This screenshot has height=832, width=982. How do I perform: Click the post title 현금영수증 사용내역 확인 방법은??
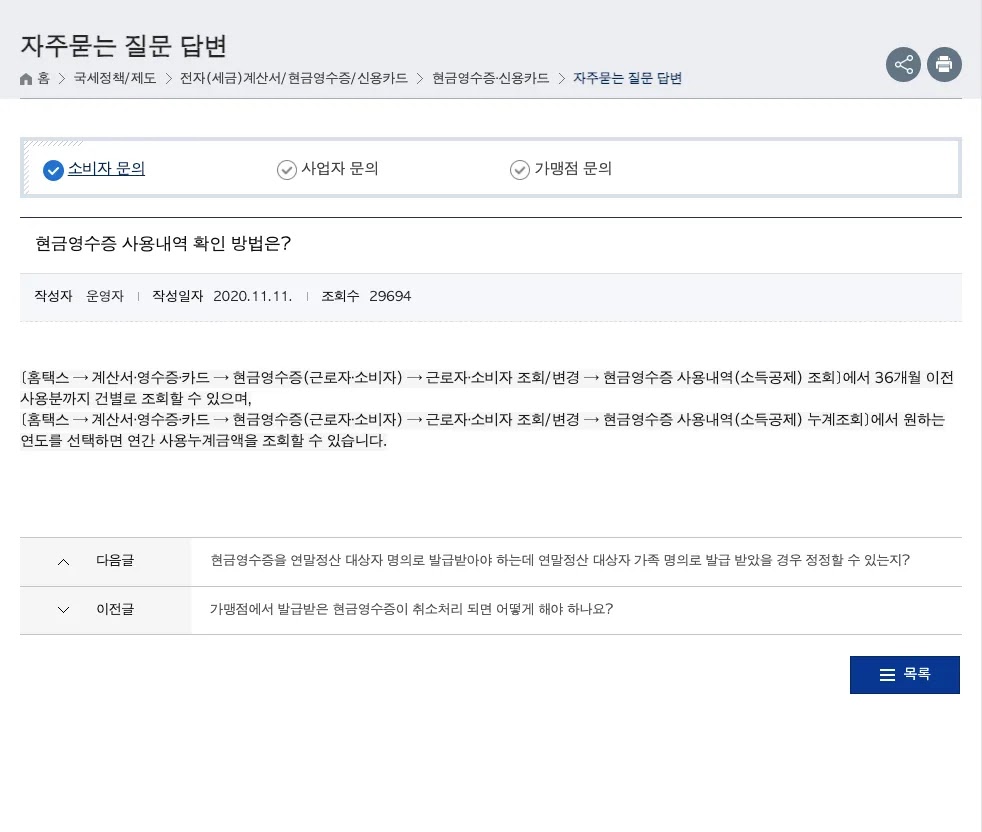click(x=163, y=244)
